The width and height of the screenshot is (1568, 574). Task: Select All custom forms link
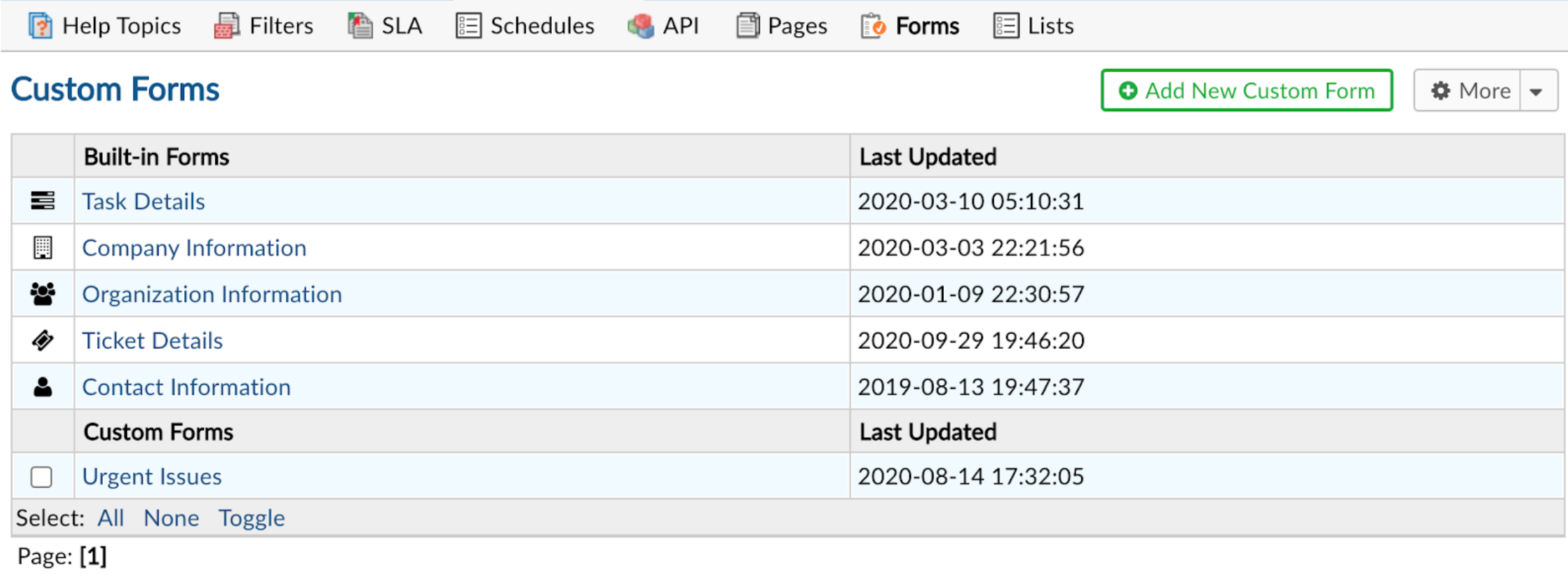(111, 518)
